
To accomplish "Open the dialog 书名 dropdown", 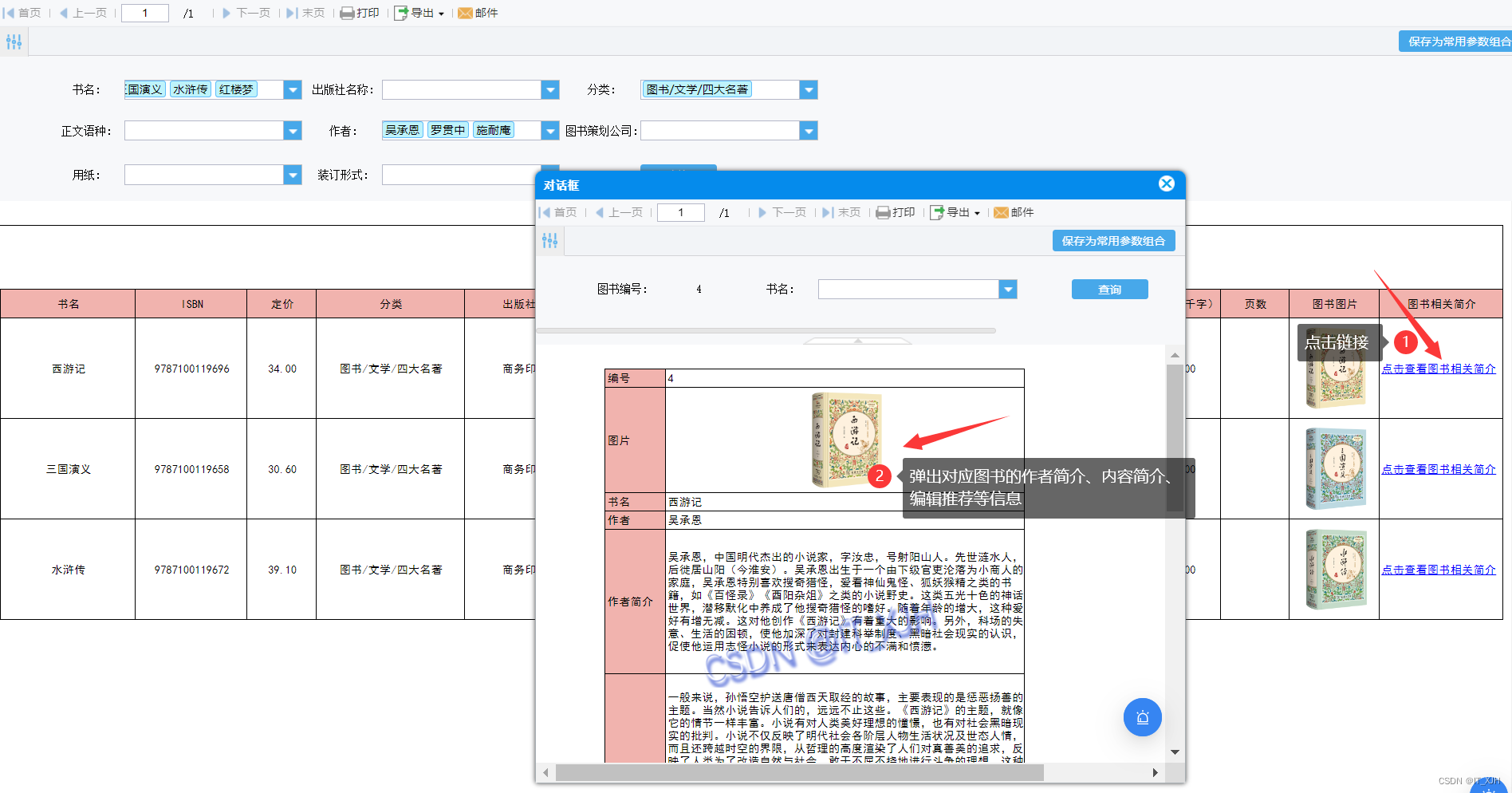I will point(1008,290).
